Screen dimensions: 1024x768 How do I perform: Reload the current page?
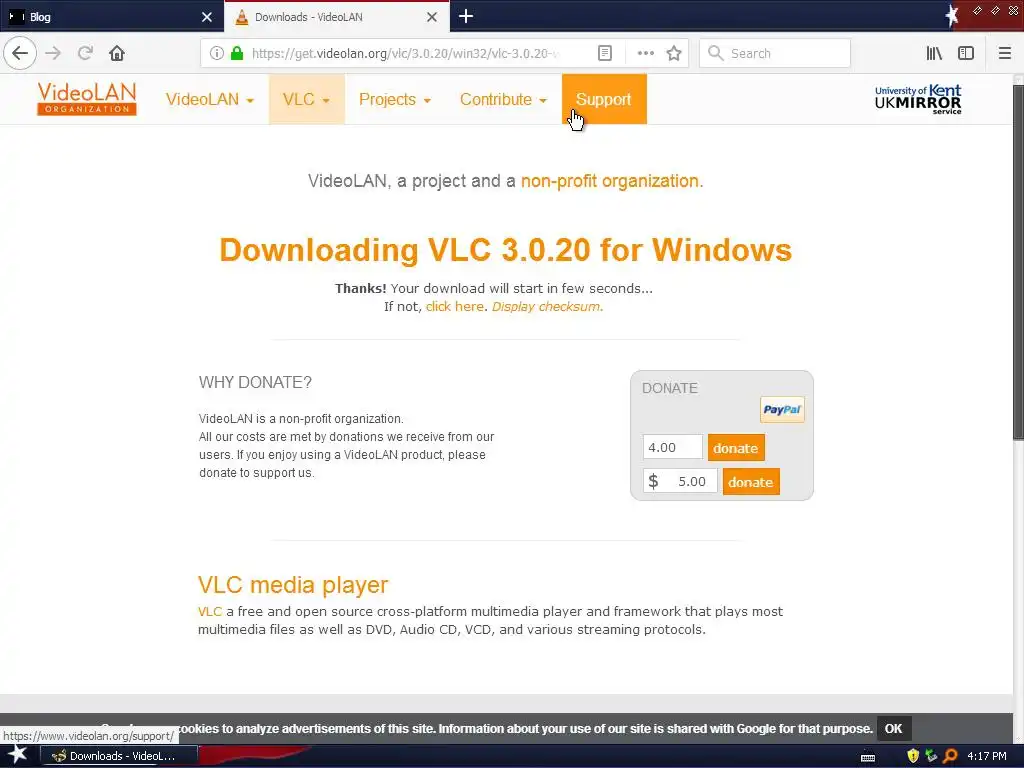coord(85,53)
